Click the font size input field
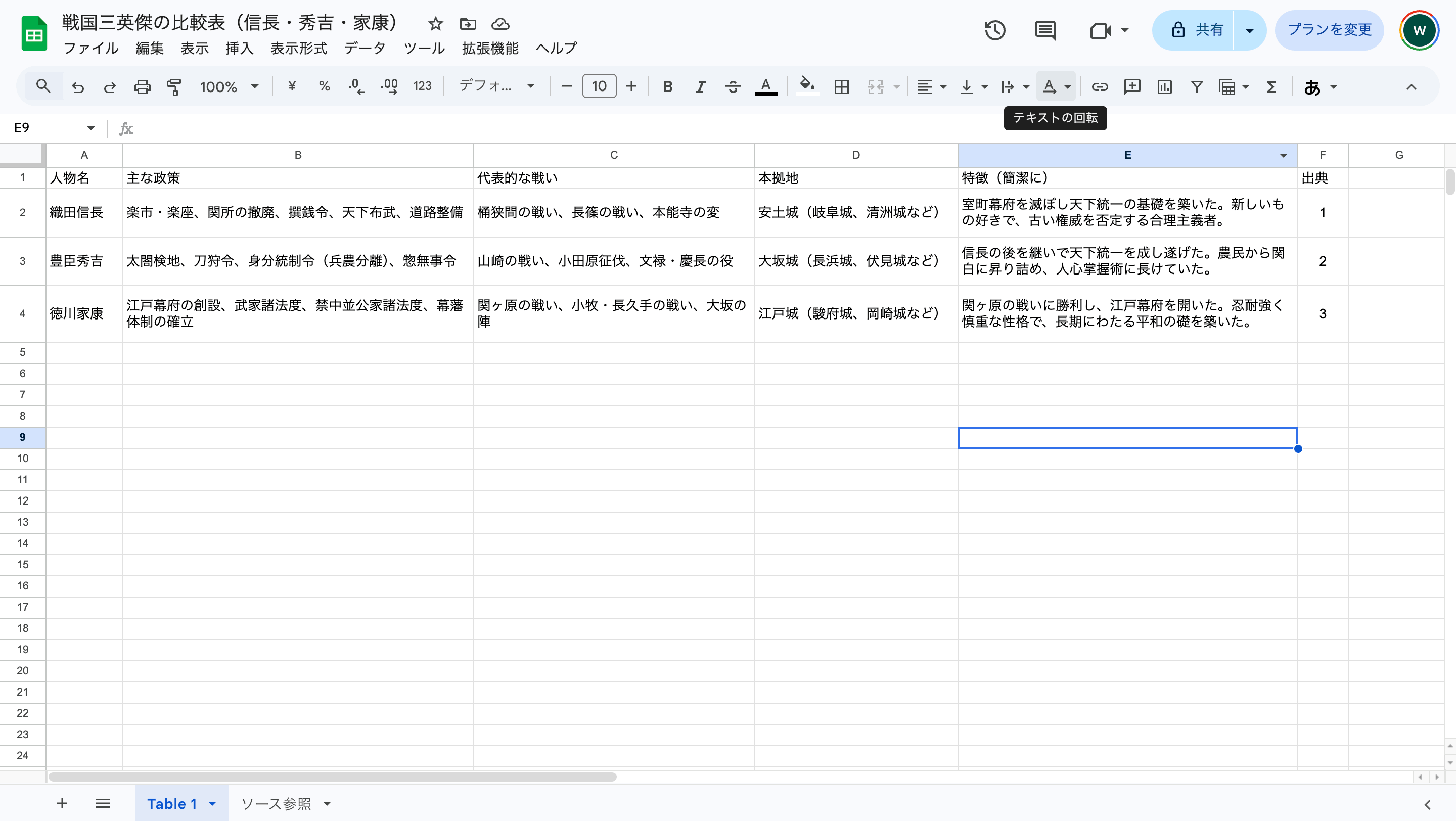 (599, 86)
